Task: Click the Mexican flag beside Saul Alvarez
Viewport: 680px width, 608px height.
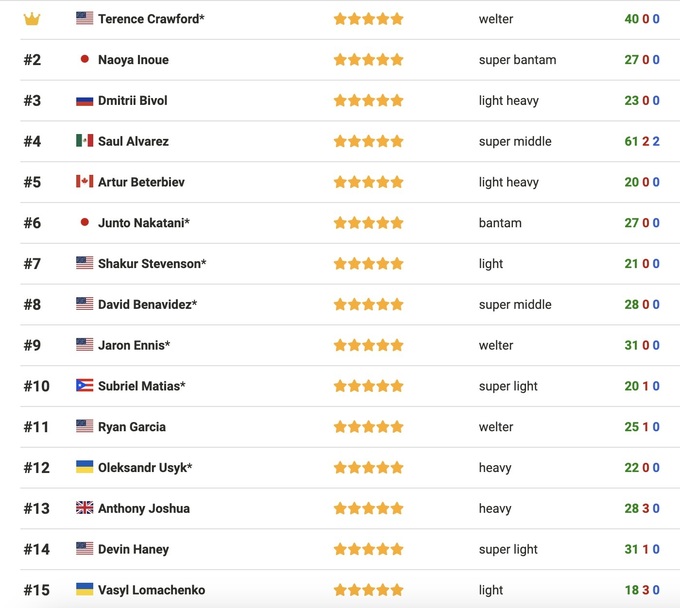Action: click(85, 141)
